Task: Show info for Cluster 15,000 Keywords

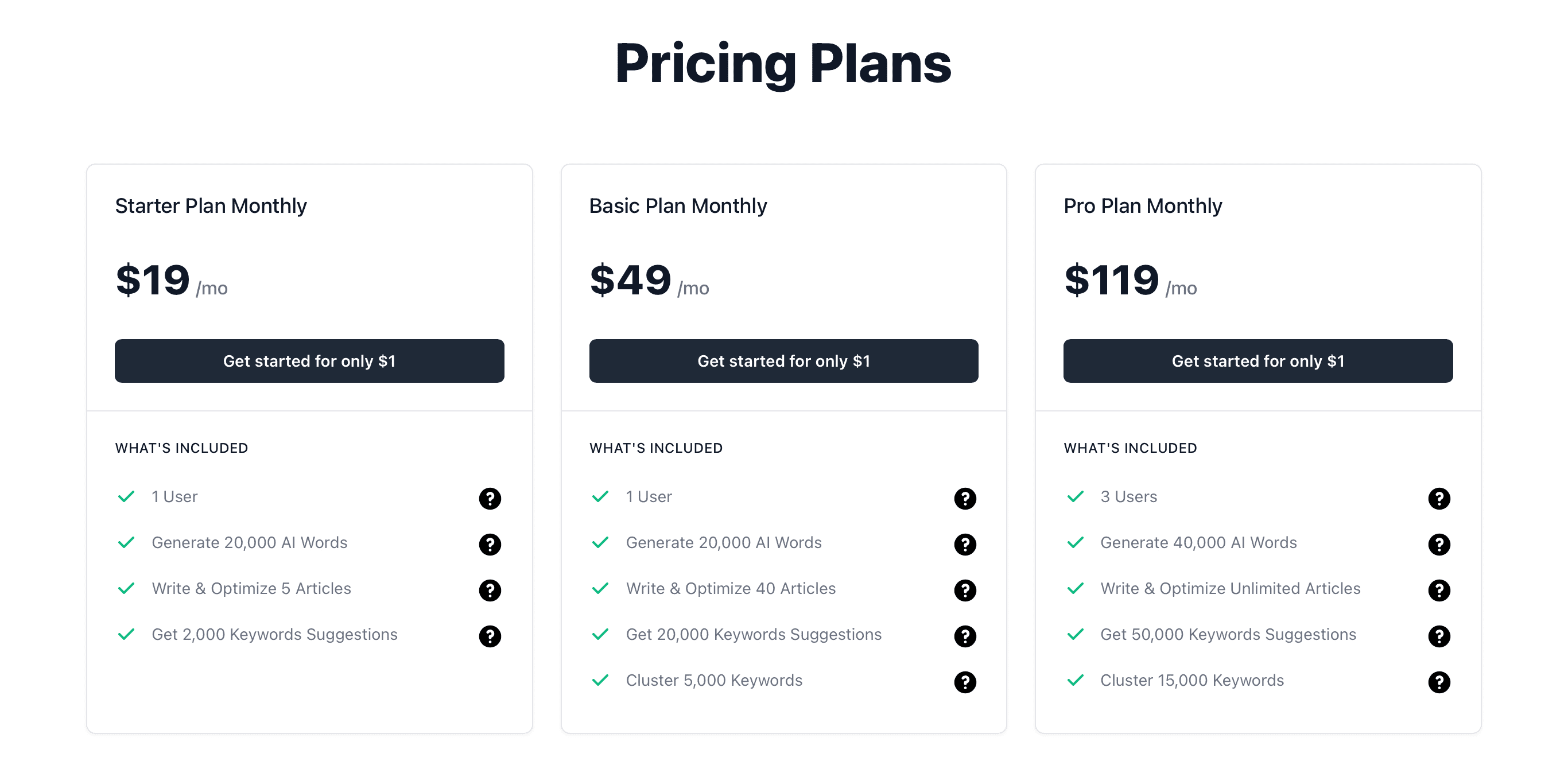Action: 1438,682
